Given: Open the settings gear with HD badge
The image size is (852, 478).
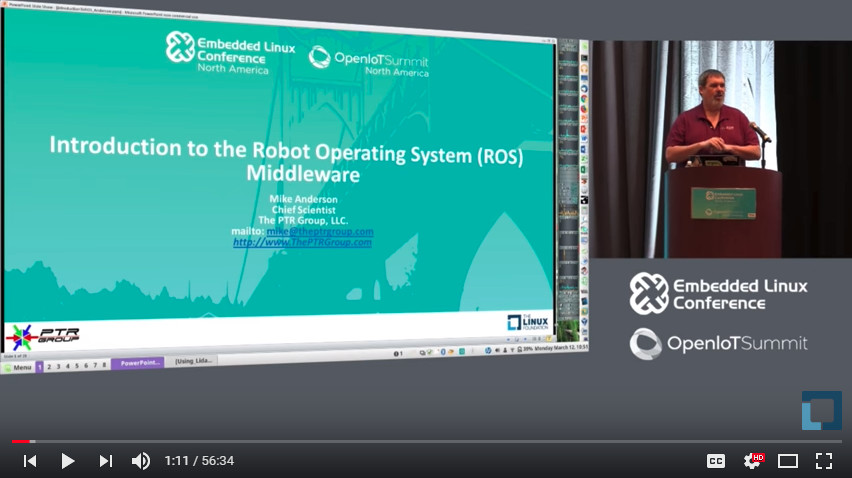Looking at the screenshot, I should point(753,461).
